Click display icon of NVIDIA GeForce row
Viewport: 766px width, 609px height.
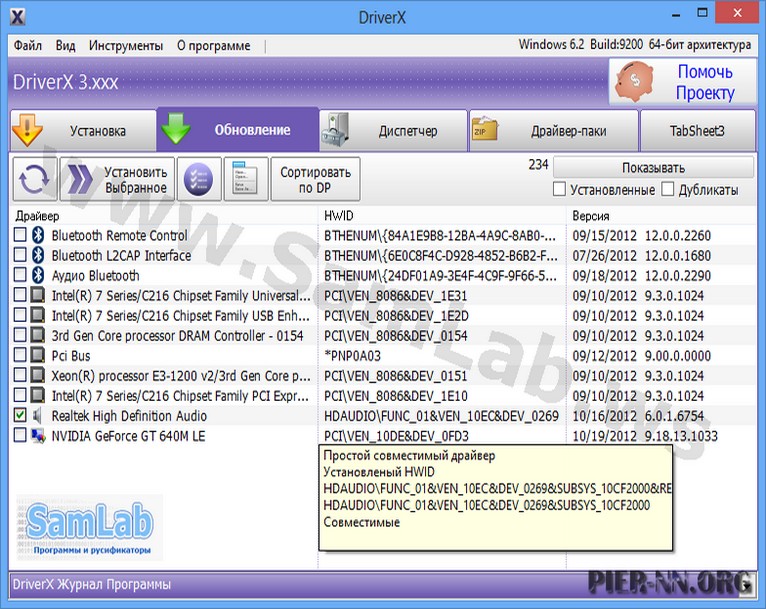[38, 436]
